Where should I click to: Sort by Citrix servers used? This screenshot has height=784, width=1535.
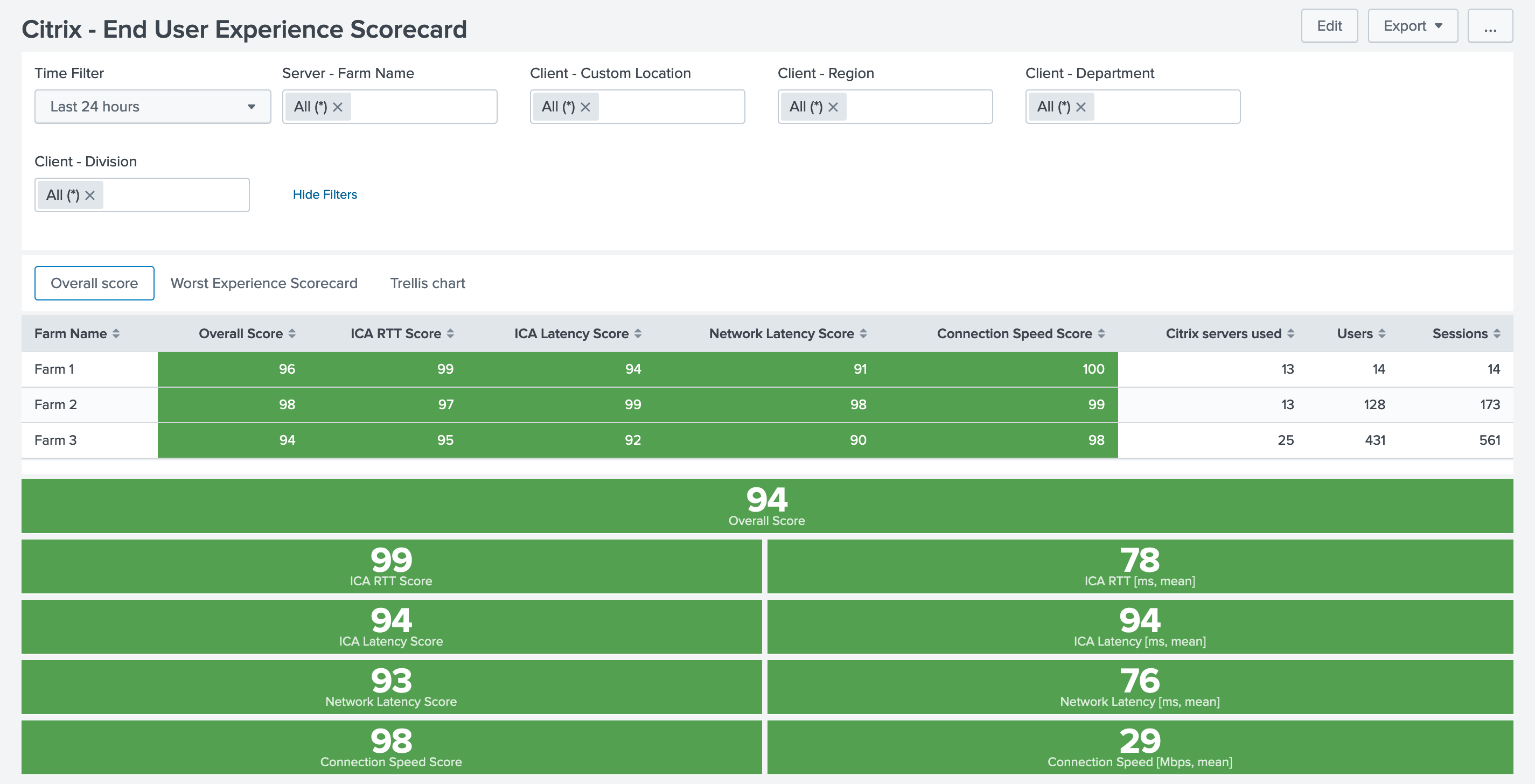(x=1290, y=333)
